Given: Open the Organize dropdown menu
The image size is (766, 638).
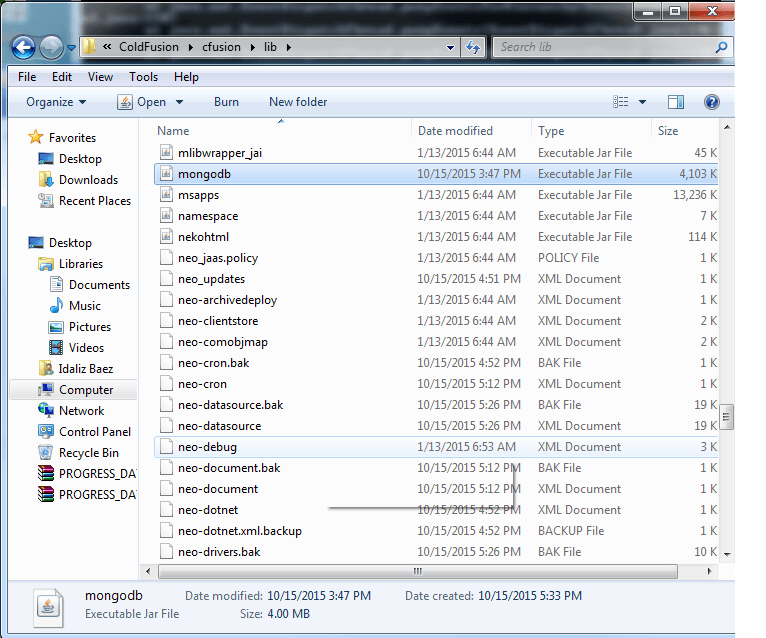Looking at the screenshot, I should (x=56, y=102).
